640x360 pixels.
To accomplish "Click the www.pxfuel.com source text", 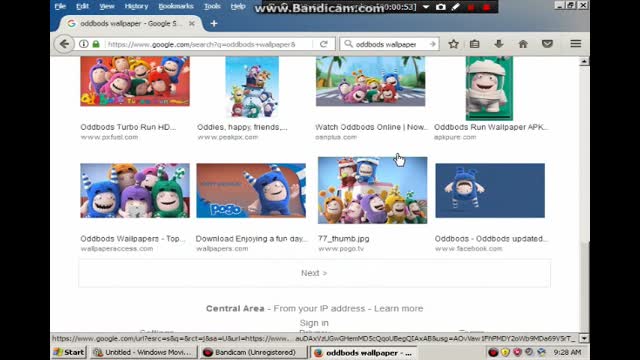I will pos(109,137).
